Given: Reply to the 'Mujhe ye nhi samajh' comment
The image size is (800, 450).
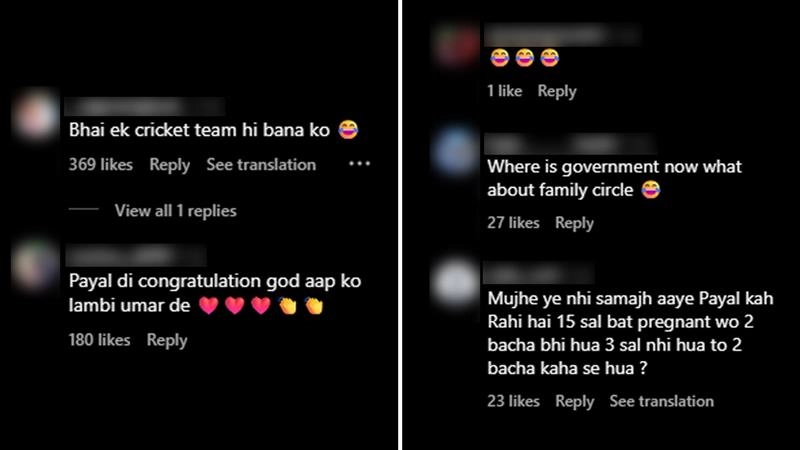Looking at the screenshot, I should coord(574,402).
